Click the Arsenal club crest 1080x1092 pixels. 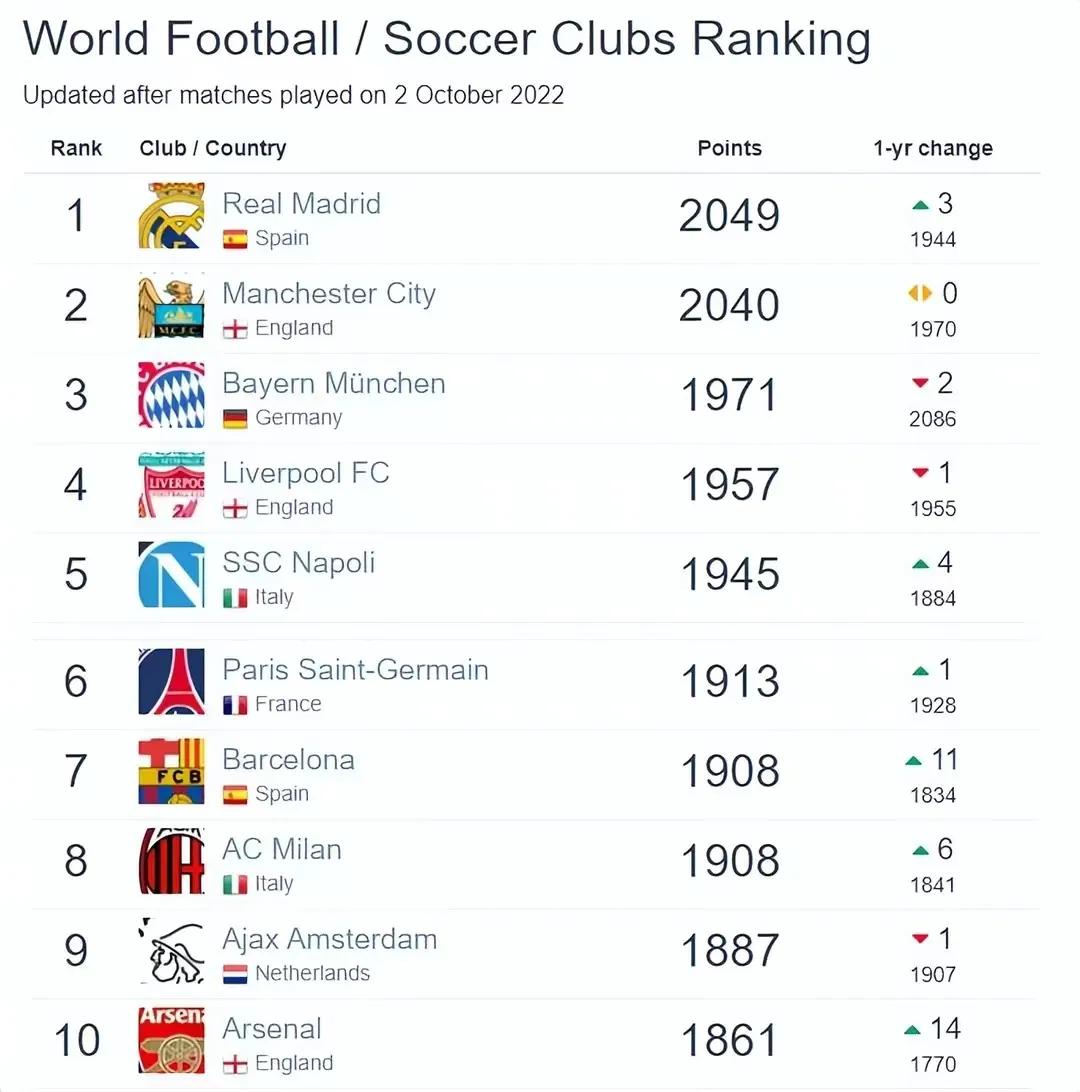171,1040
